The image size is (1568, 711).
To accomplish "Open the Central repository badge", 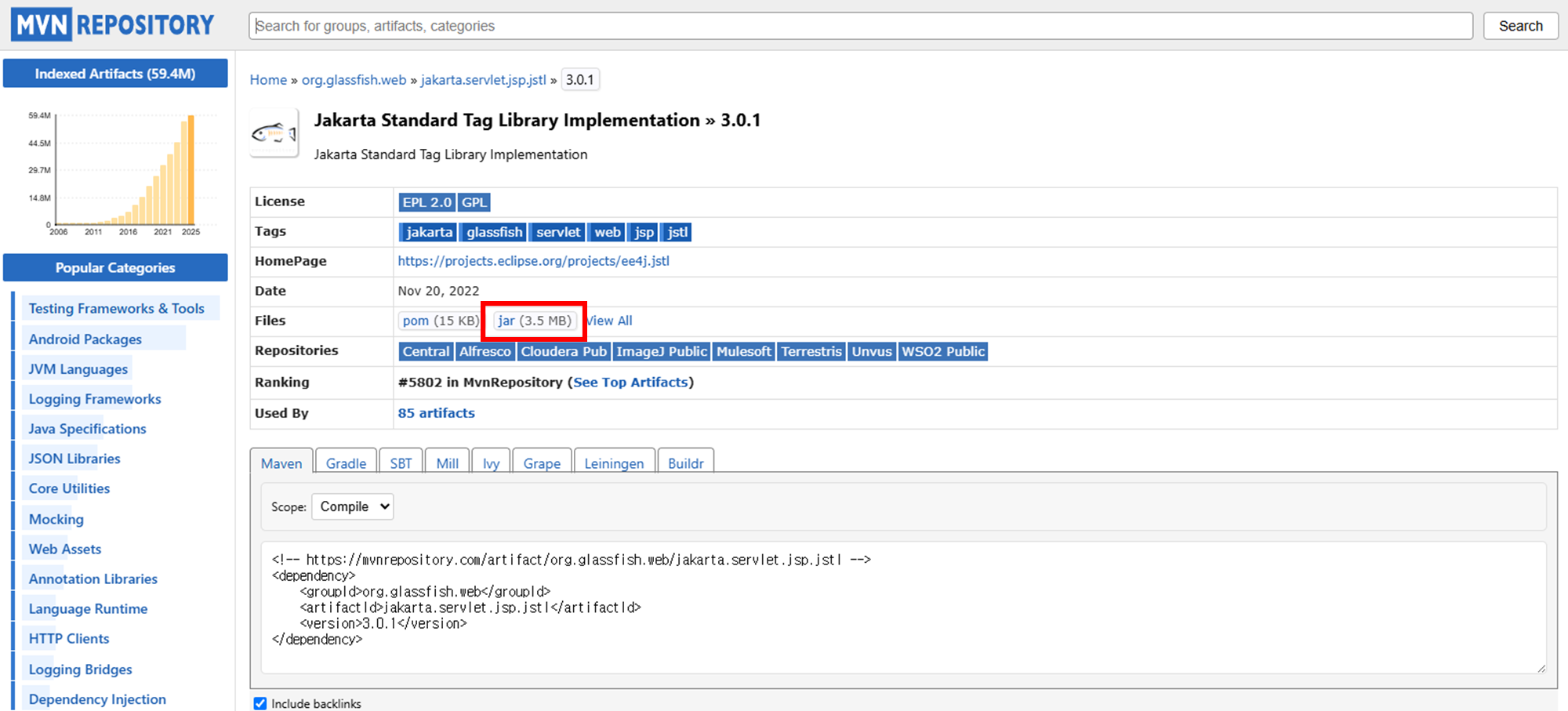I will point(426,351).
